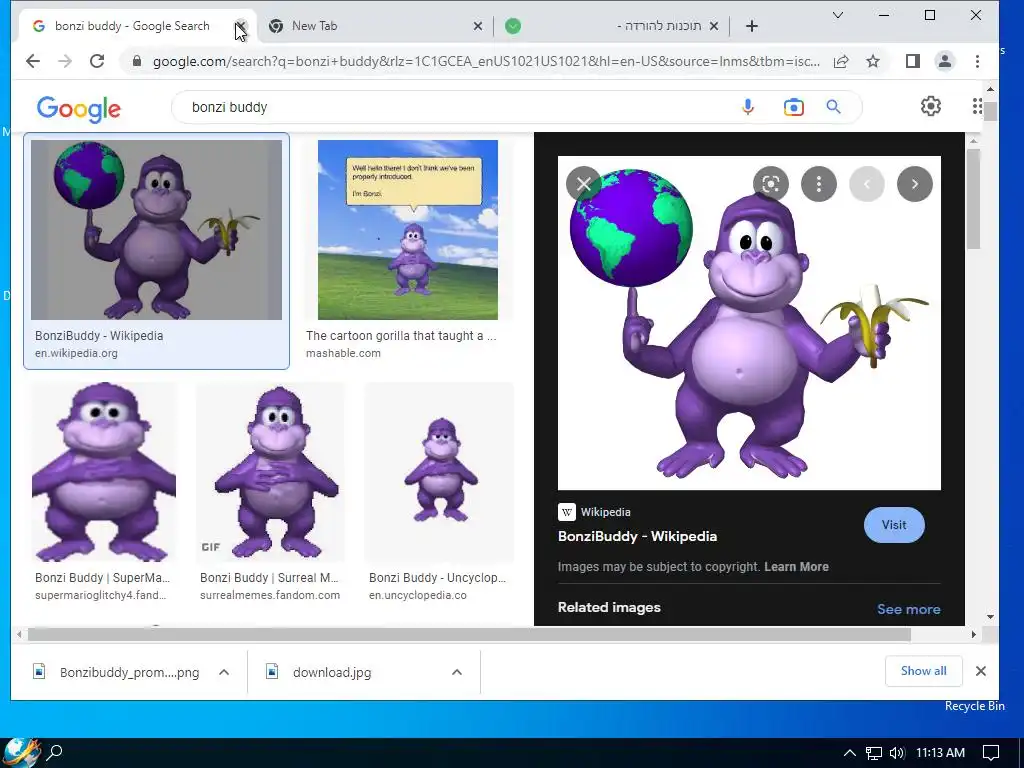
Task: Reload the current page
Action: point(97,61)
